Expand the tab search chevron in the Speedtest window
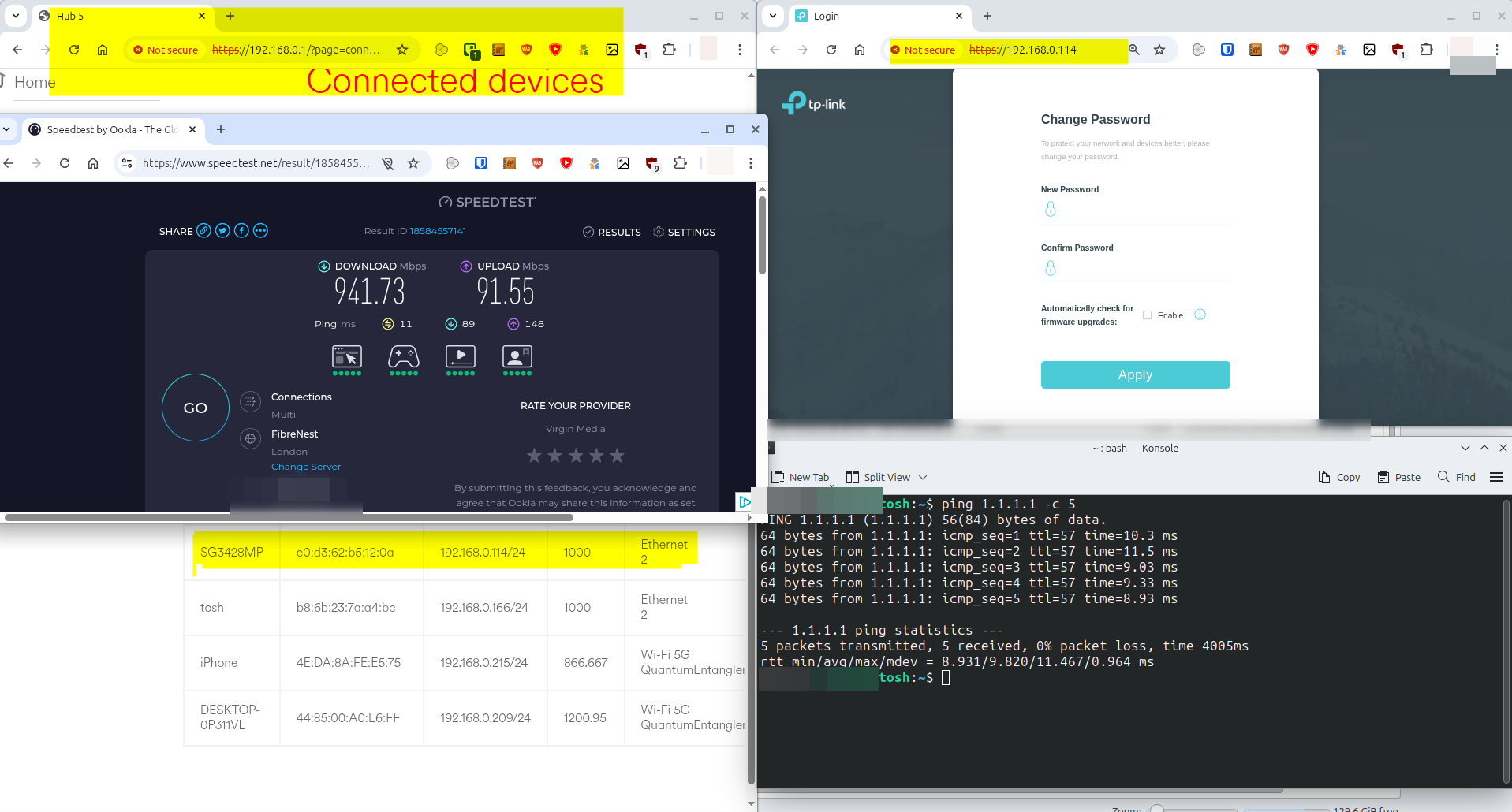Screen dimensions: 1512x812 6,129
